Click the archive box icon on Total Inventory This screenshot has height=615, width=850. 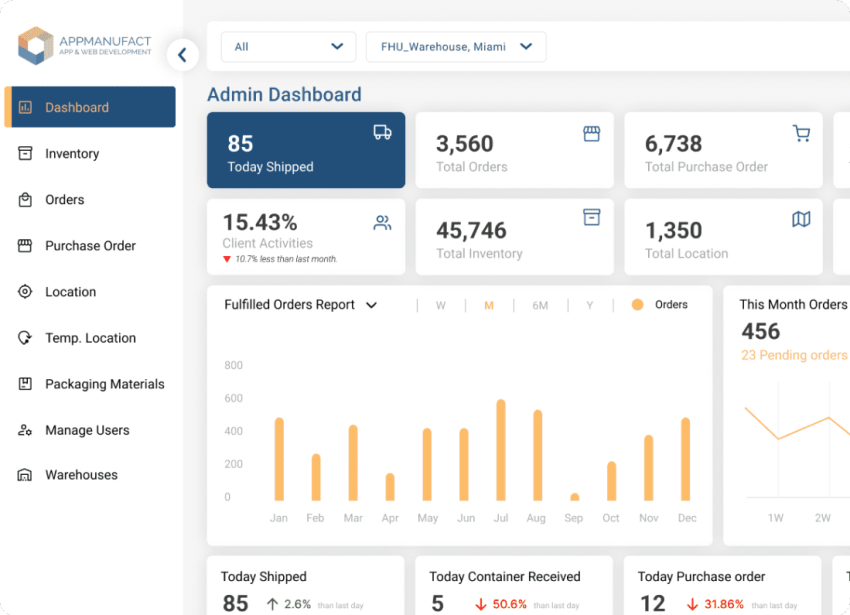pos(592,217)
